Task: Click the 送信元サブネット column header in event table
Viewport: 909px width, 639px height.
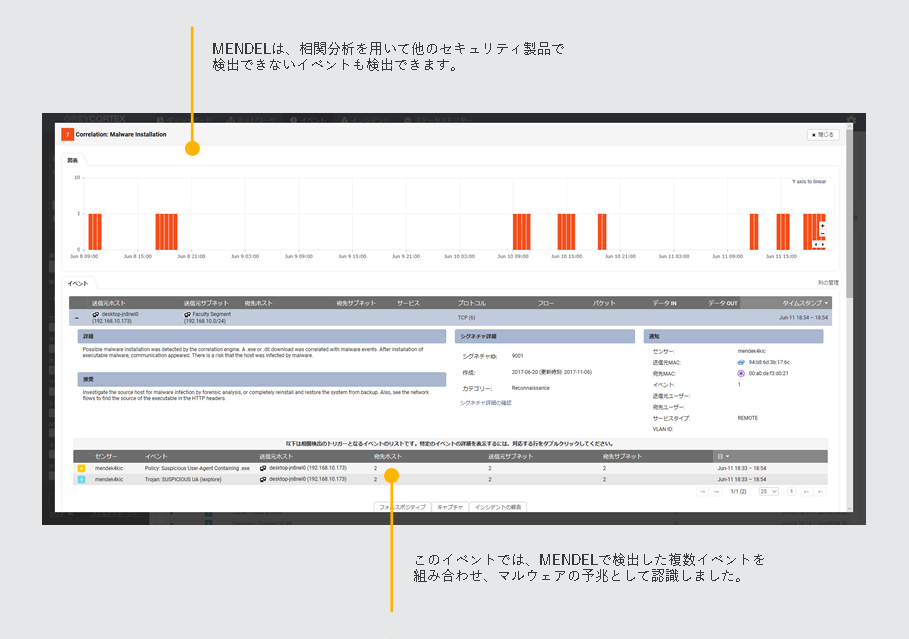Action: [x=206, y=303]
